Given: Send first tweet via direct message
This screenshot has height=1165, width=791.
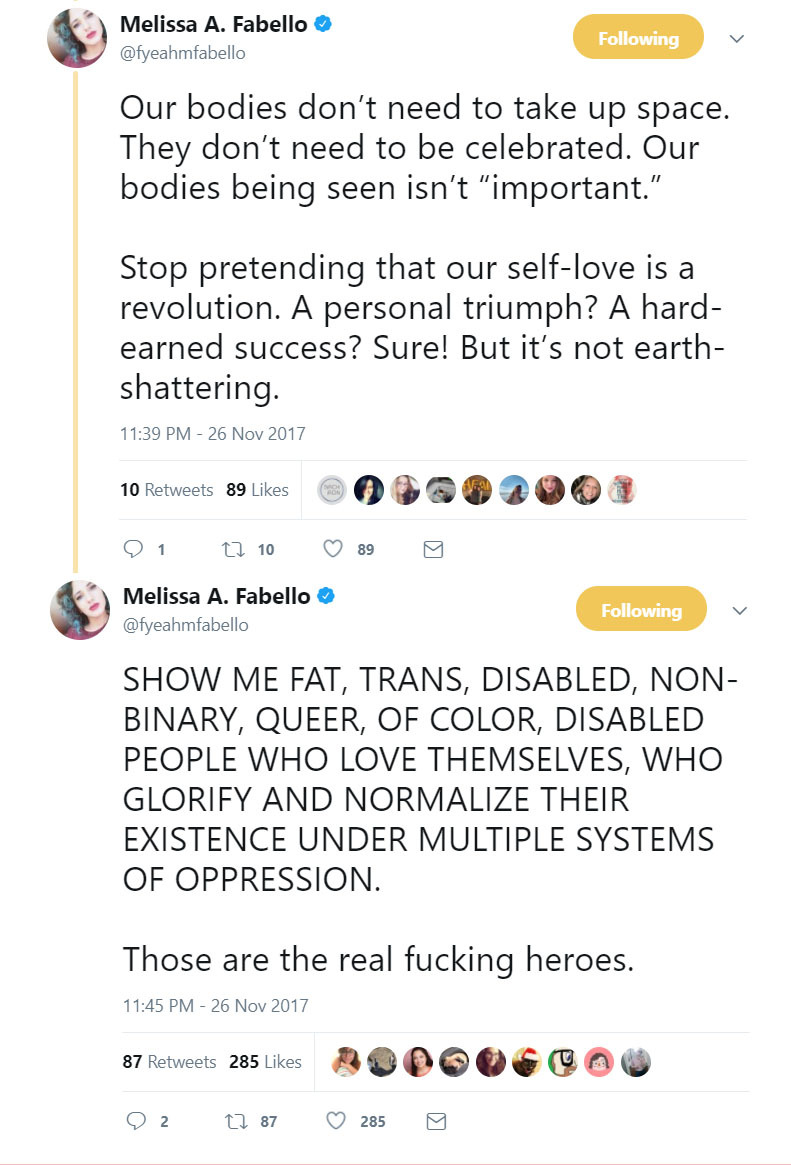Looking at the screenshot, I should click(433, 549).
